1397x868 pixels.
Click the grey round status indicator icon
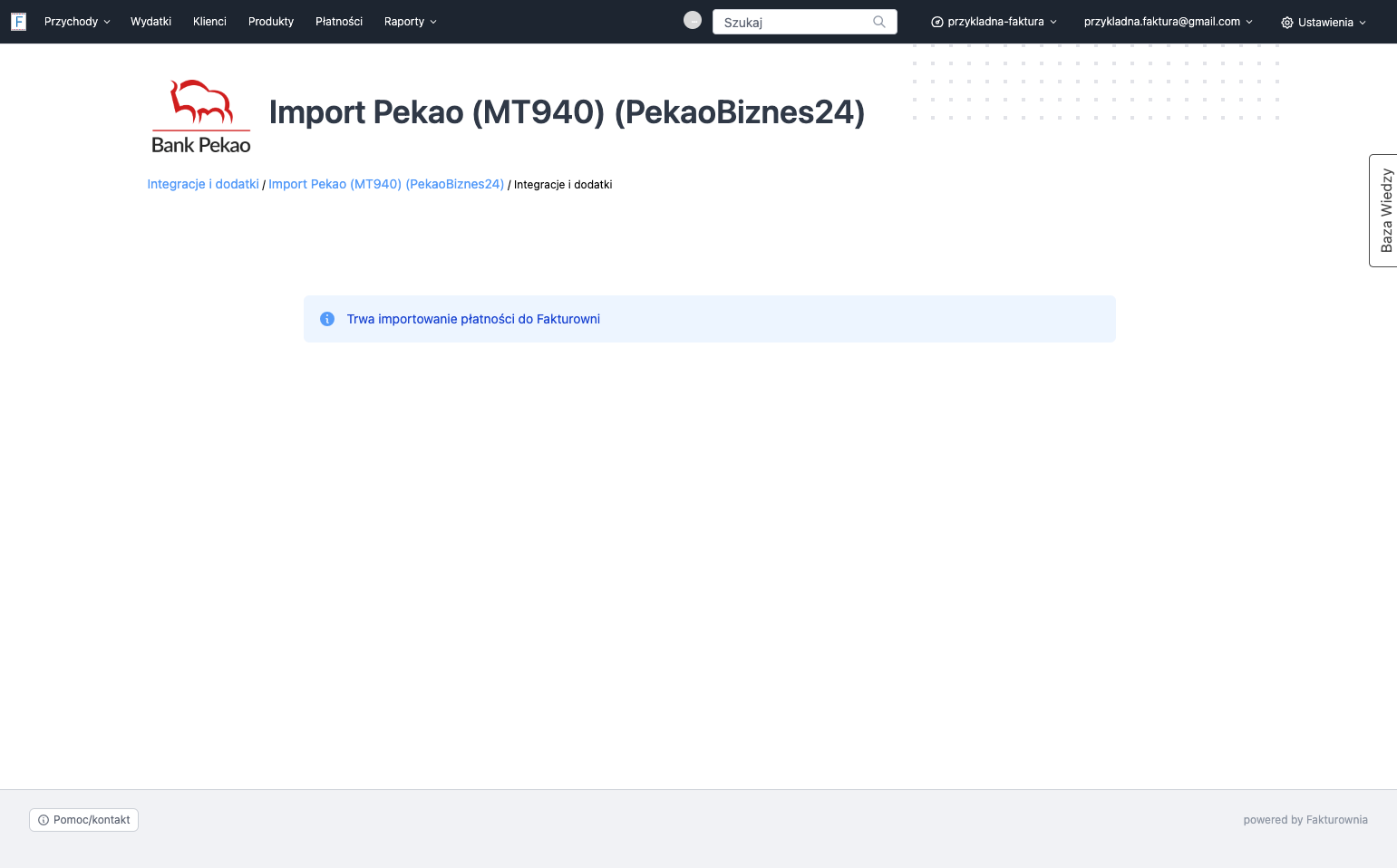(693, 20)
